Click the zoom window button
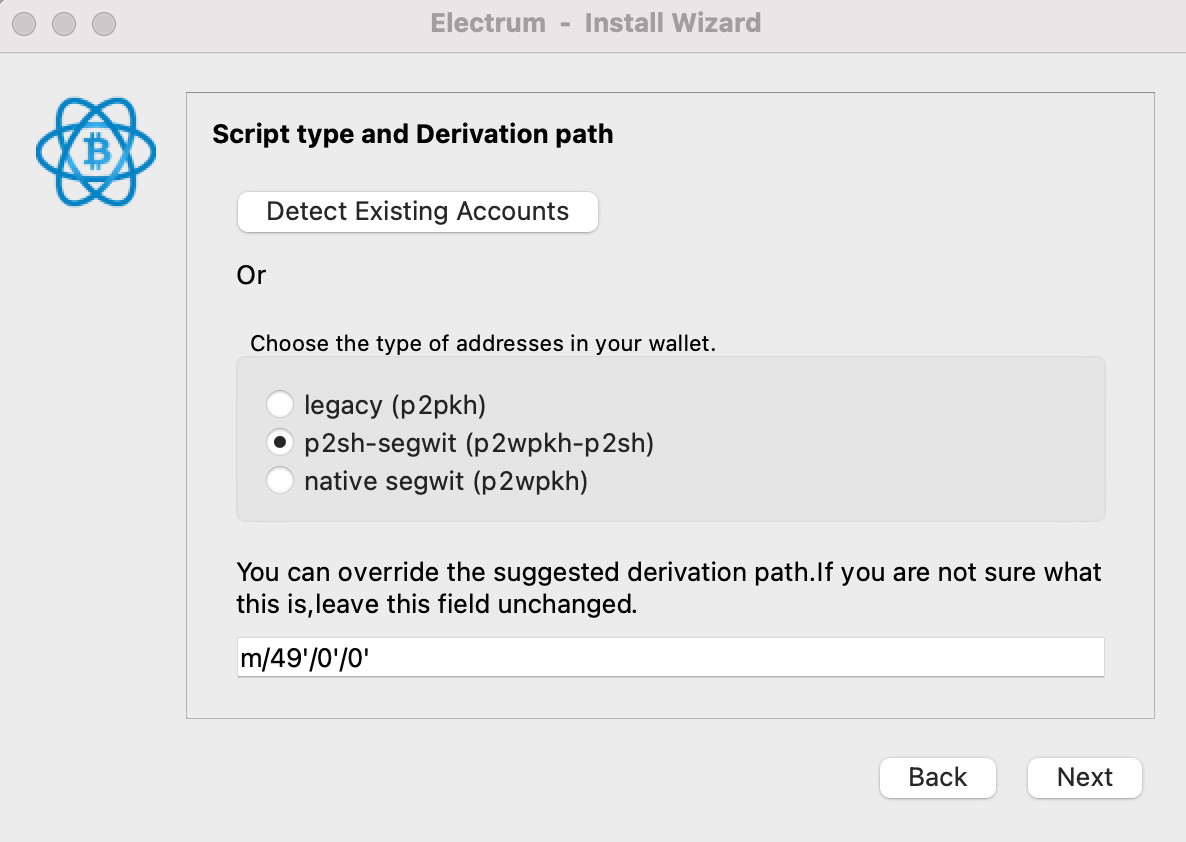 tap(104, 24)
